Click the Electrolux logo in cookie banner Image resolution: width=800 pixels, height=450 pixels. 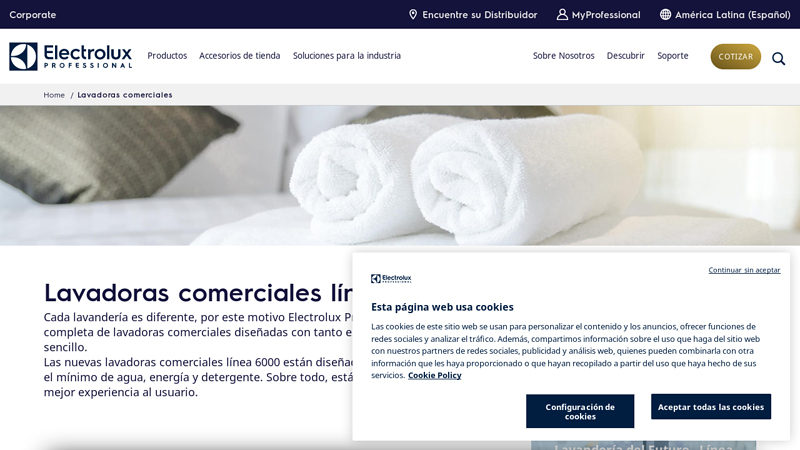391,278
